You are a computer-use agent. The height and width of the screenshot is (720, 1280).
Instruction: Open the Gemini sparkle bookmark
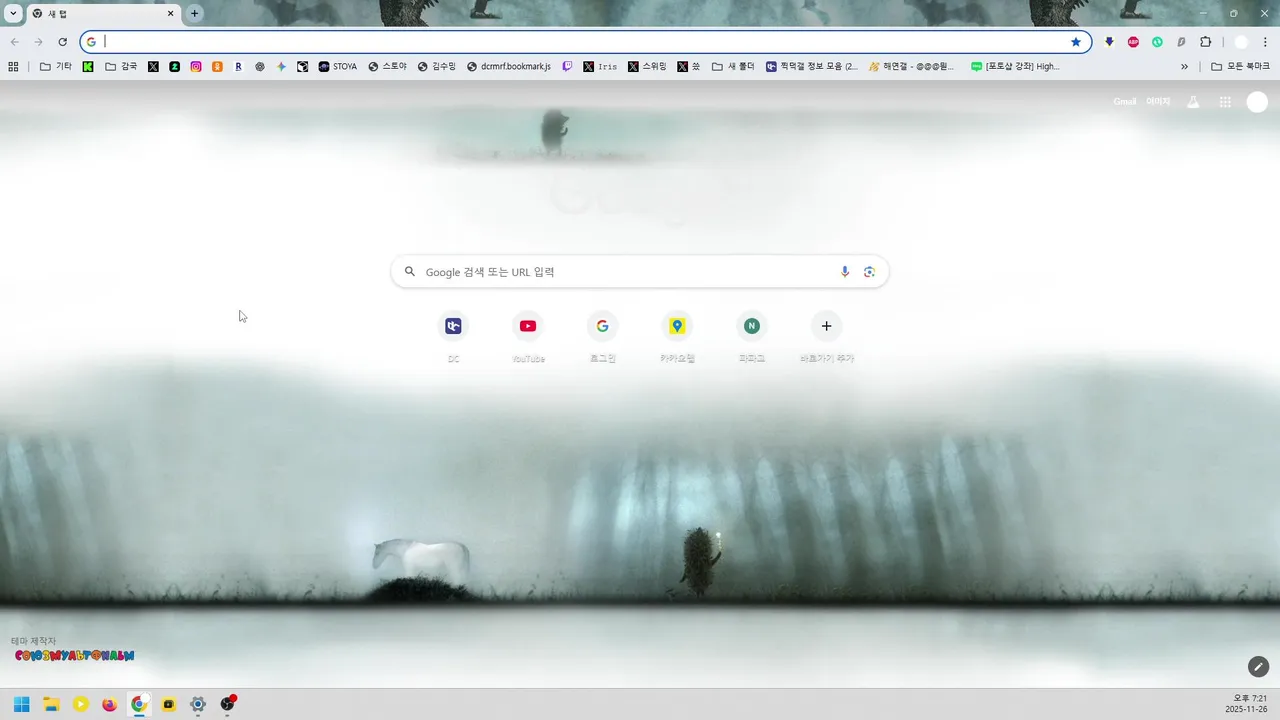pyautogui.click(x=281, y=67)
